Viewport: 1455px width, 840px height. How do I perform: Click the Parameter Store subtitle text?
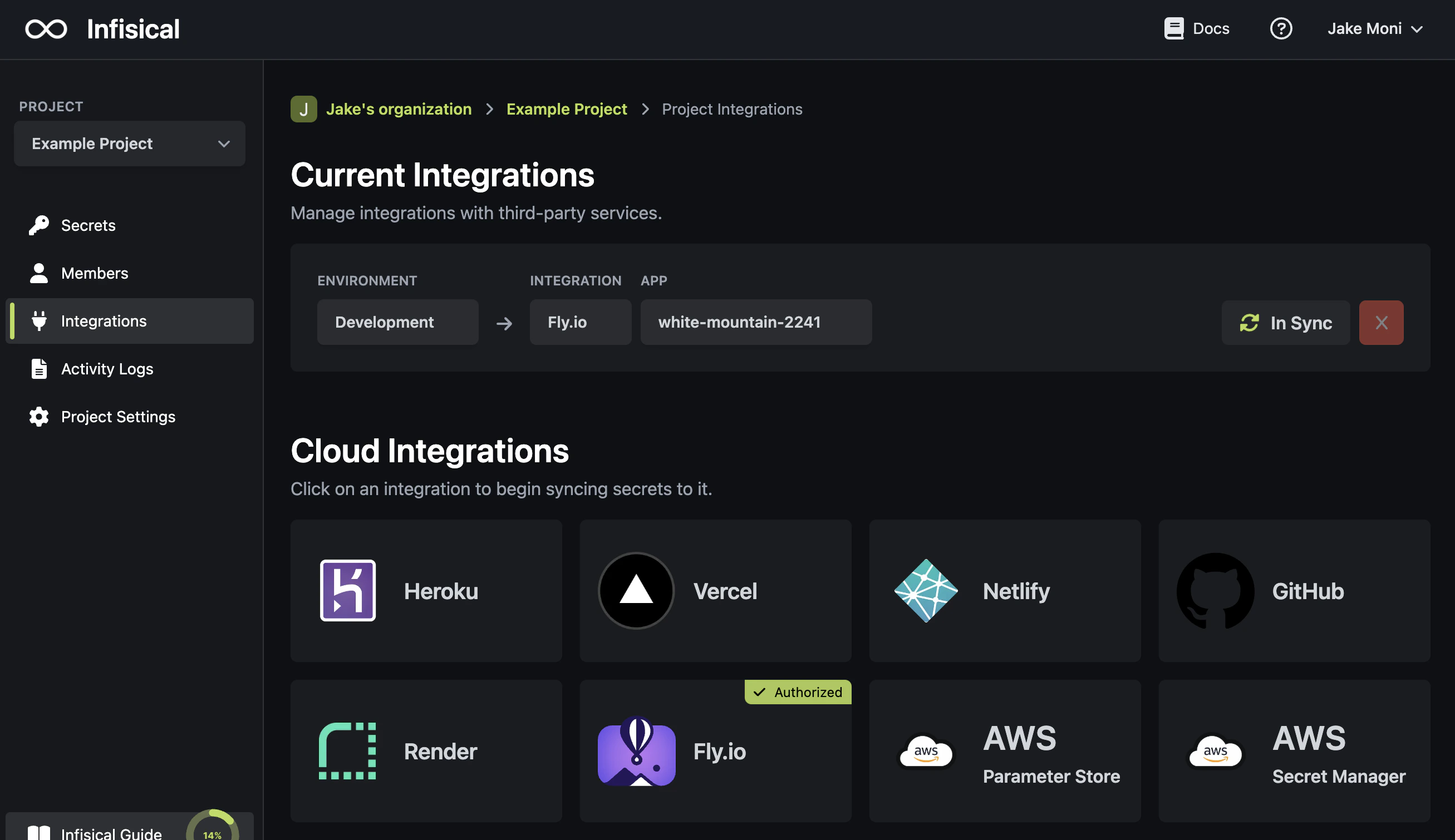(1051, 776)
